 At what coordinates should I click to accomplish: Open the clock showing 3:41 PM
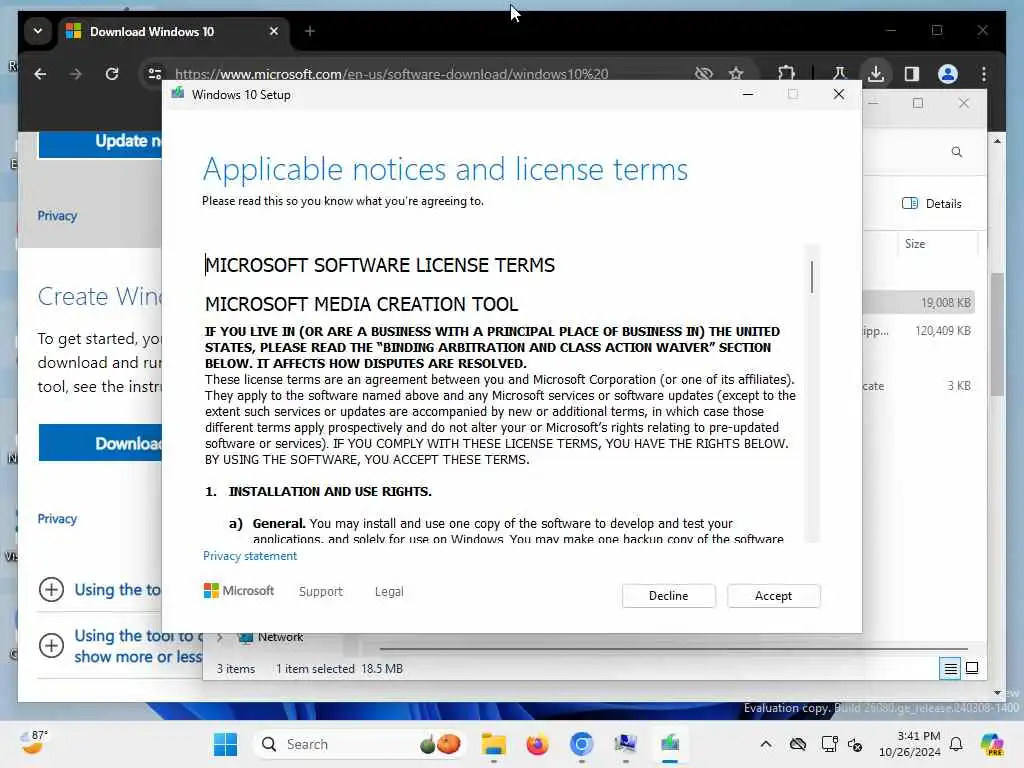(910, 744)
